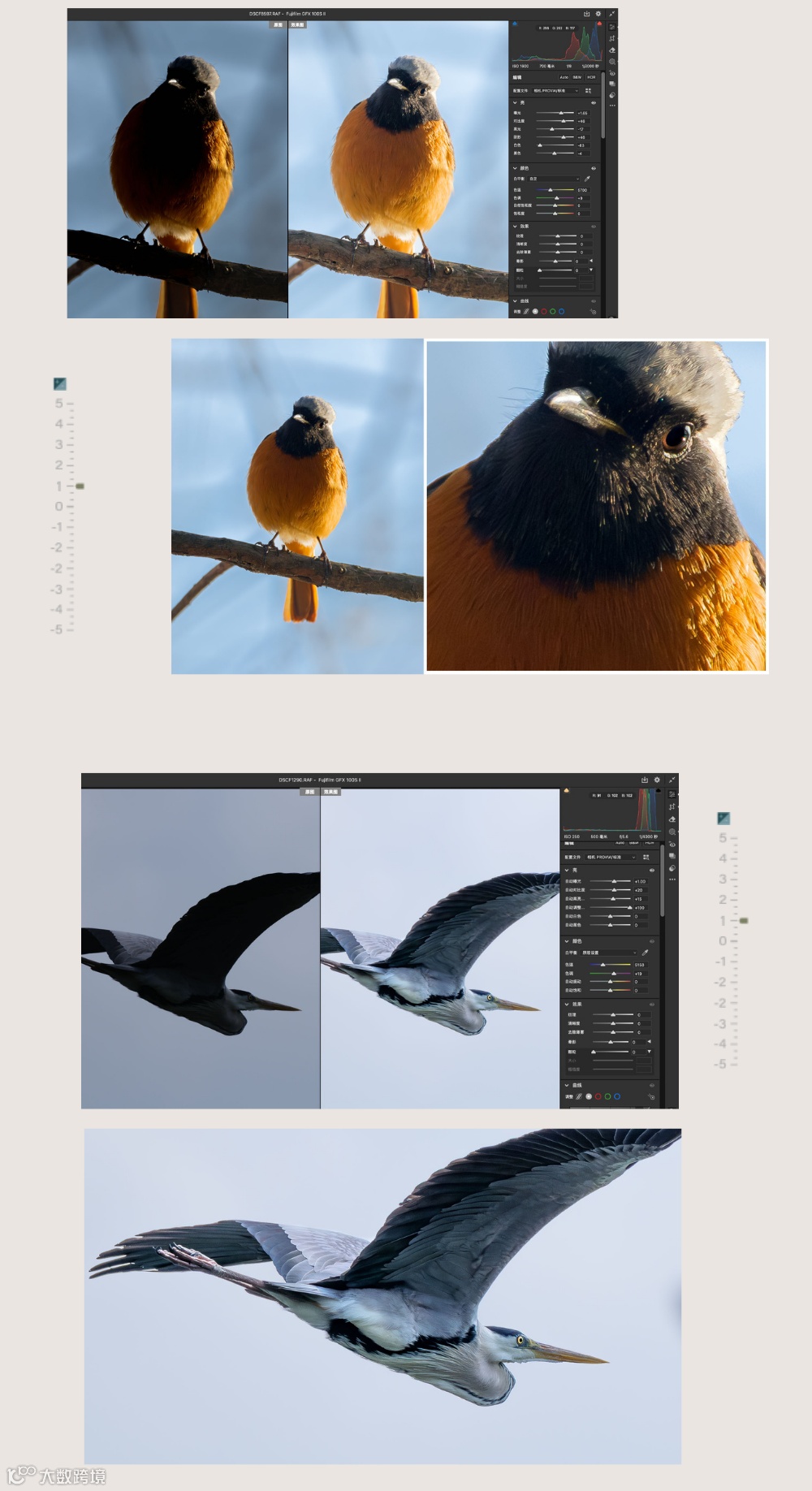Click HDR button in DSCF8597.RAF window
The width and height of the screenshot is (812, 1491).
tap(591, 77)
